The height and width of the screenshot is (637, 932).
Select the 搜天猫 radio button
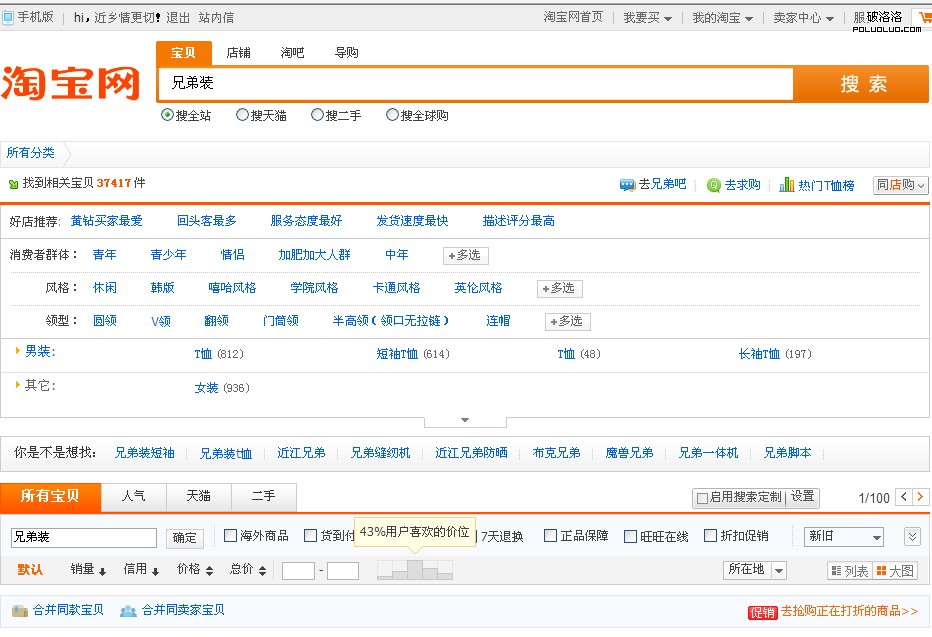point(242,115)
